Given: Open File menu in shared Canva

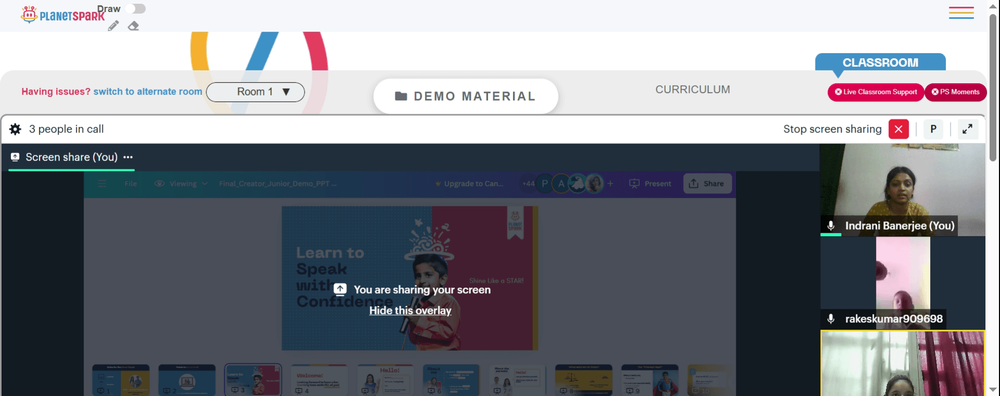Looking at the screenshot, I should [131, 184].
